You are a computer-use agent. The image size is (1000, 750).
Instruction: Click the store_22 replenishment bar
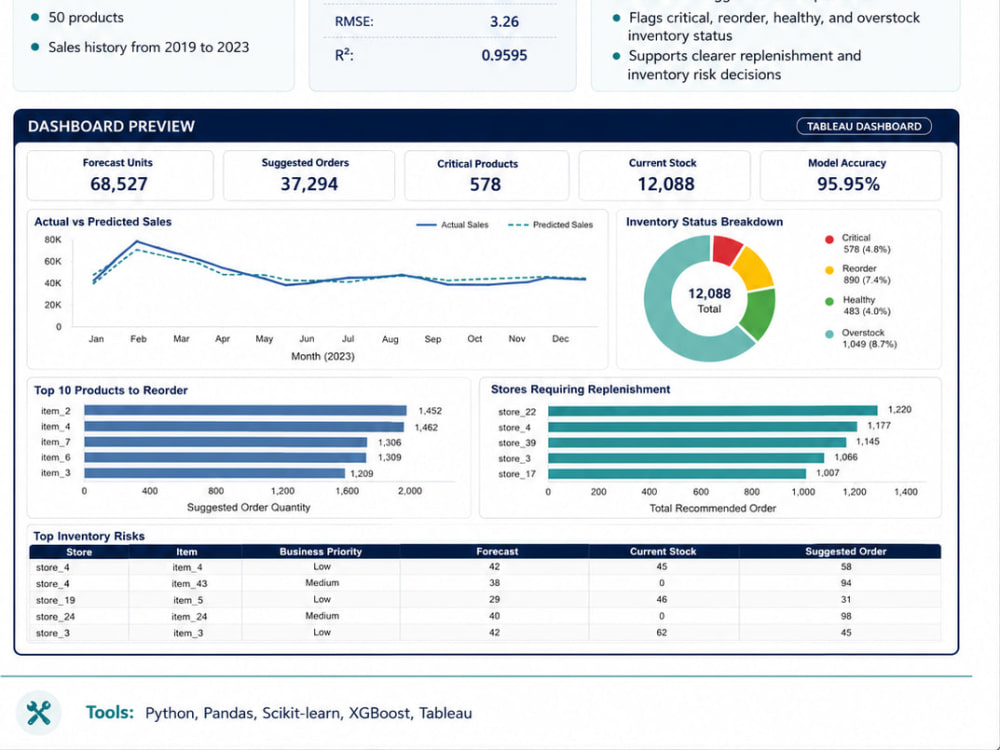(x=712, y=411)
